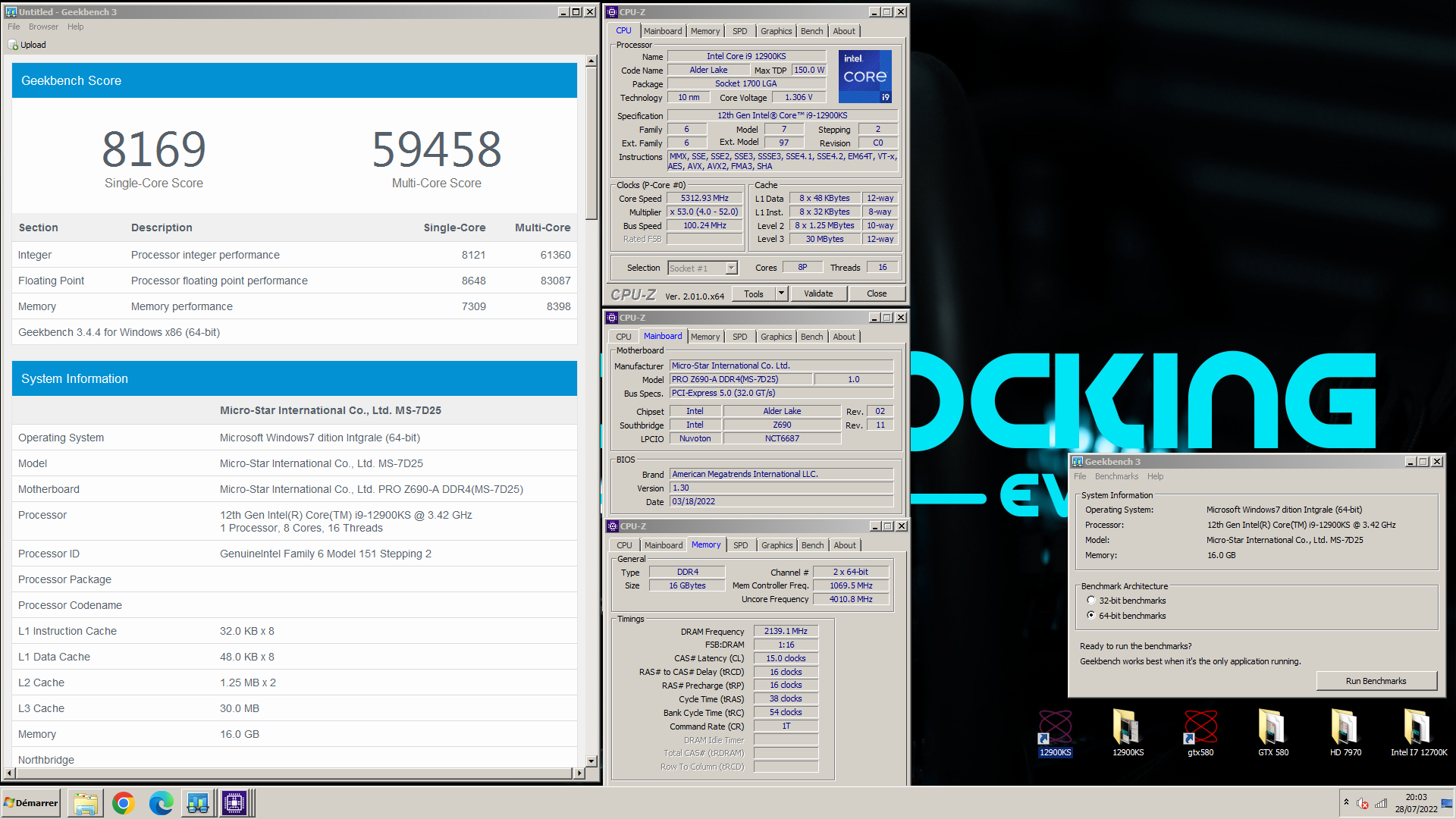The image size is (1456, 819).
Task: Click the DRAM Frequency value field
Action: [786, 631]
